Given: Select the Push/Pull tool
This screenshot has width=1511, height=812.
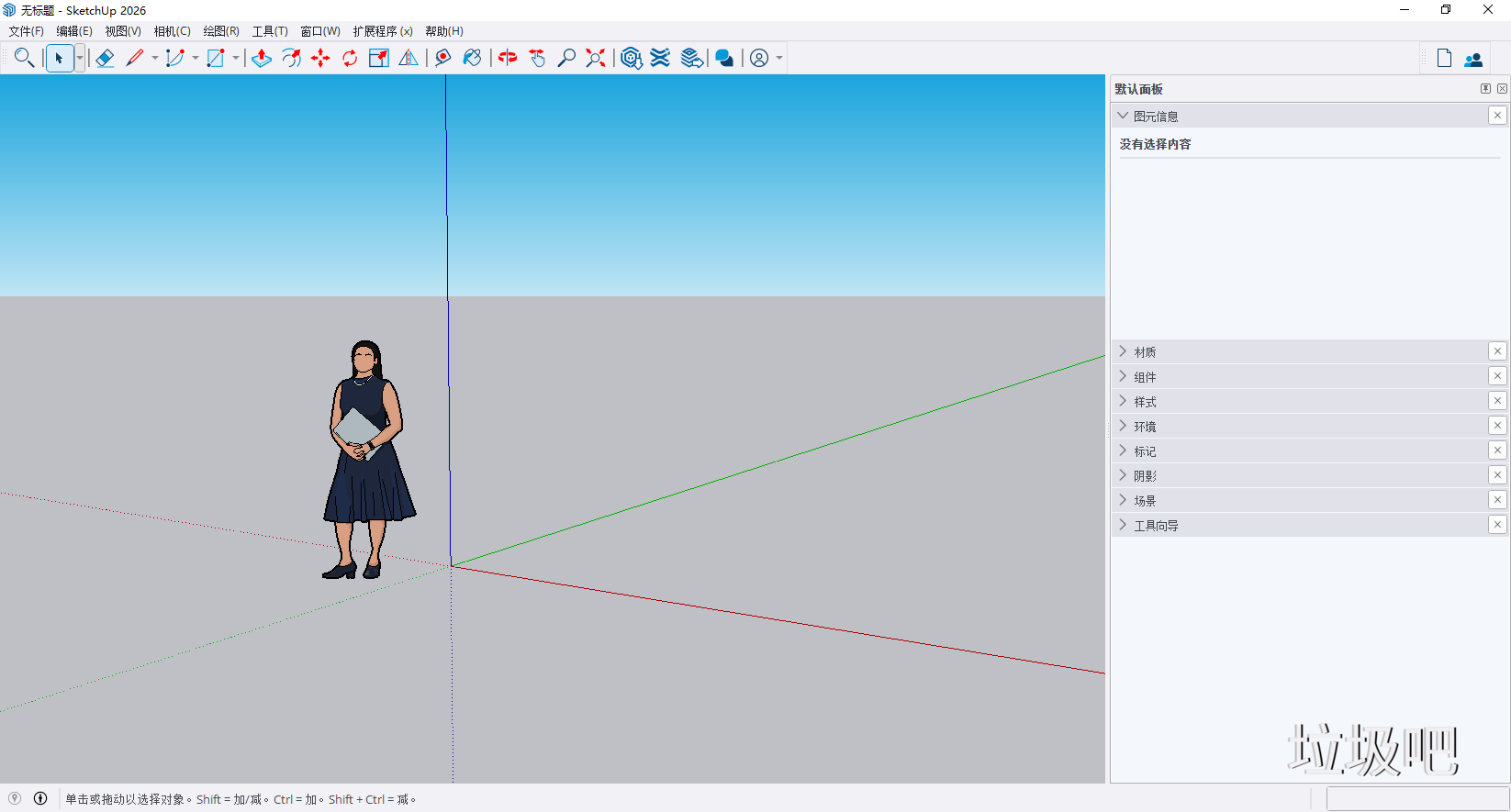Looking at the screenshot, I should click(x=262, y=58).
